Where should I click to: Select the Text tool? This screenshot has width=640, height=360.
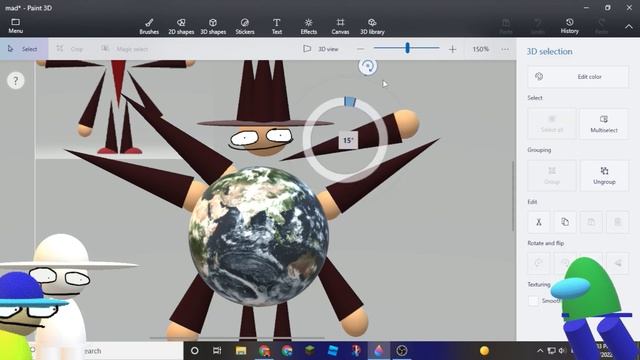pyautogui.click(x=277, y=26)
